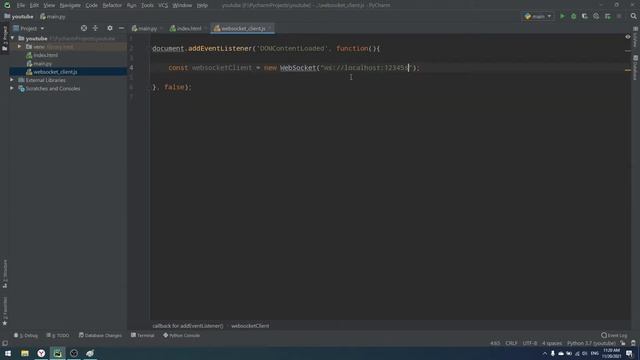Screen dimensions: 640x360
Task: Toggle the Structure tool window on left stripe
Action: 5,273
